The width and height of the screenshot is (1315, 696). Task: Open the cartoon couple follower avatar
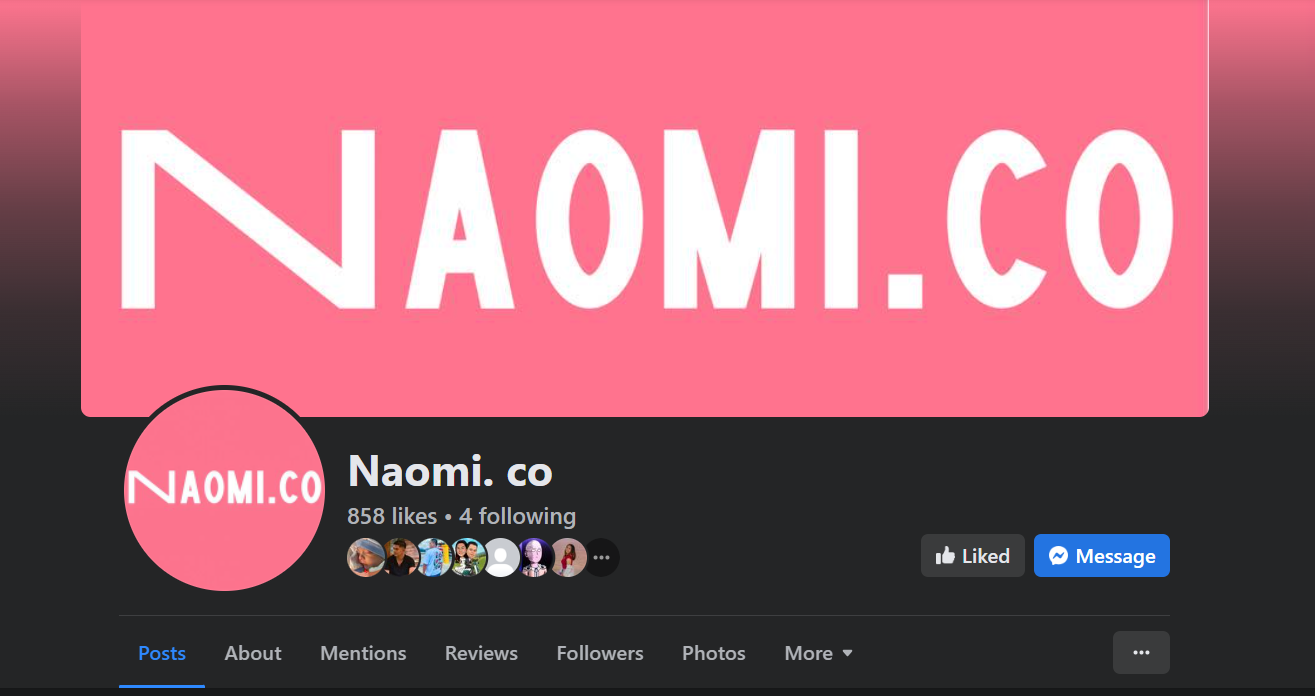pos(468,557)
